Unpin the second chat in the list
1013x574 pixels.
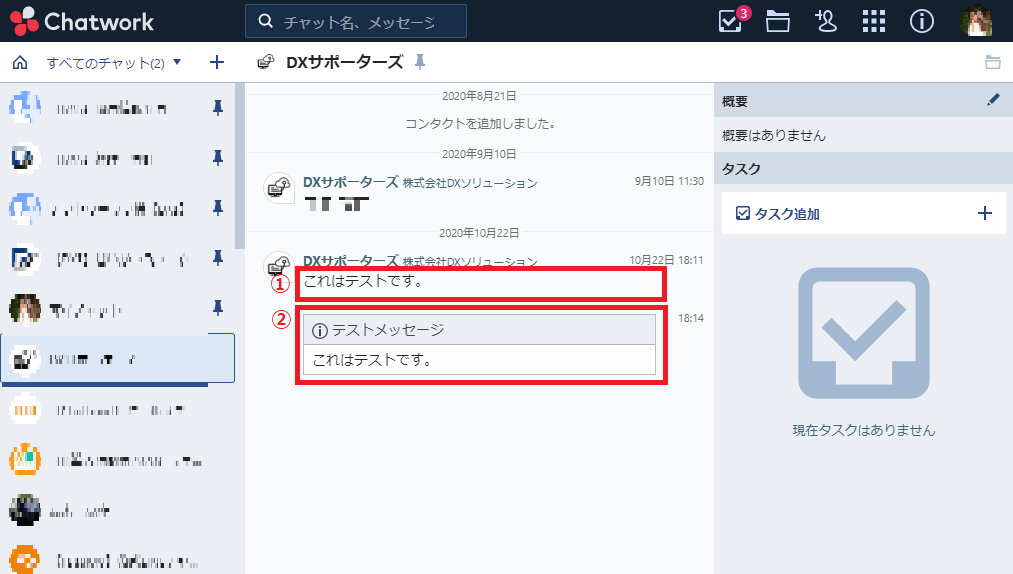coord(218,158)
